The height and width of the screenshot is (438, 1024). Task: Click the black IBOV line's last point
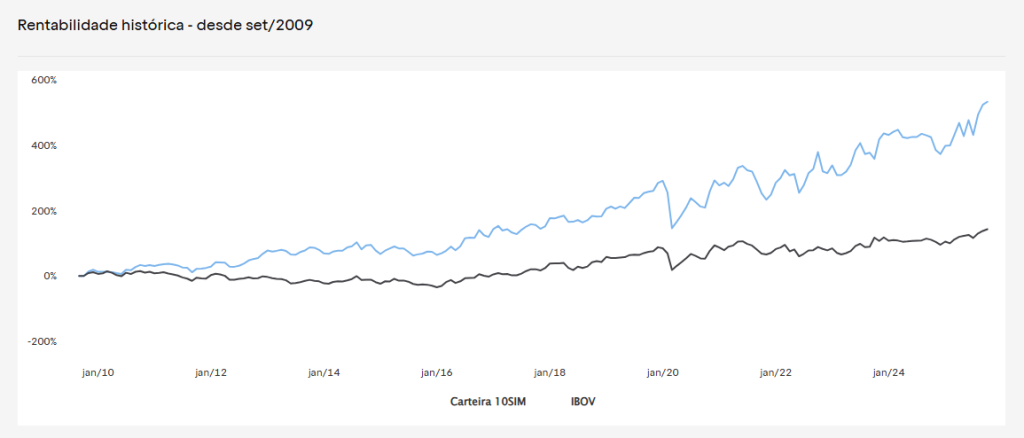pos(988,229)
